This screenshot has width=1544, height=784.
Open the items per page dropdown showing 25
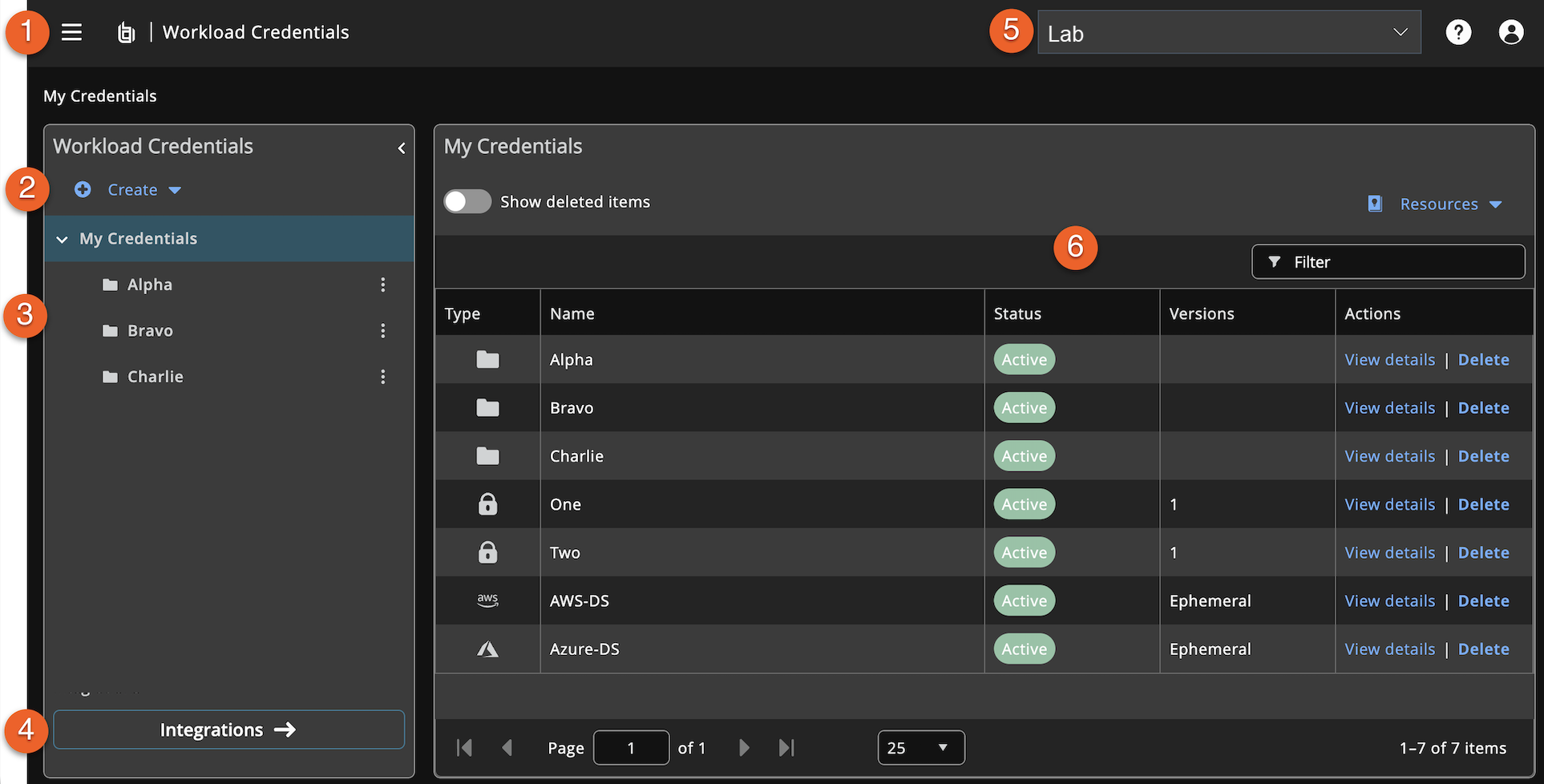pos(921,748)
